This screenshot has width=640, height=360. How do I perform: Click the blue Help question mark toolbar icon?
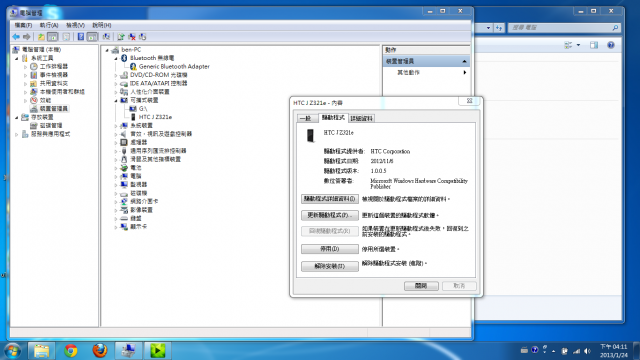pos(81,37)
